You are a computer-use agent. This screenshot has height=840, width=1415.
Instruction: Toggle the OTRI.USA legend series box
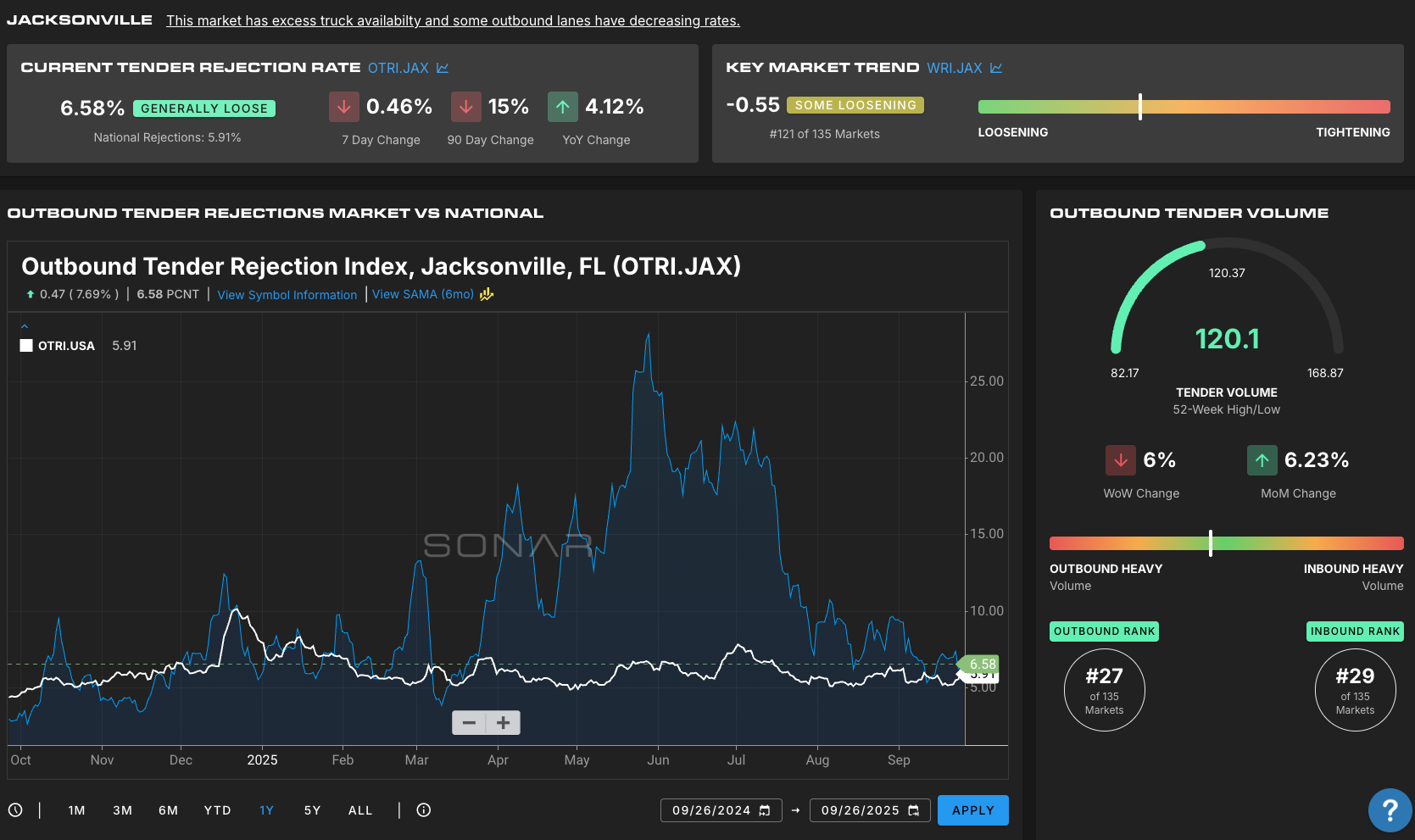[x=26, y=346]
